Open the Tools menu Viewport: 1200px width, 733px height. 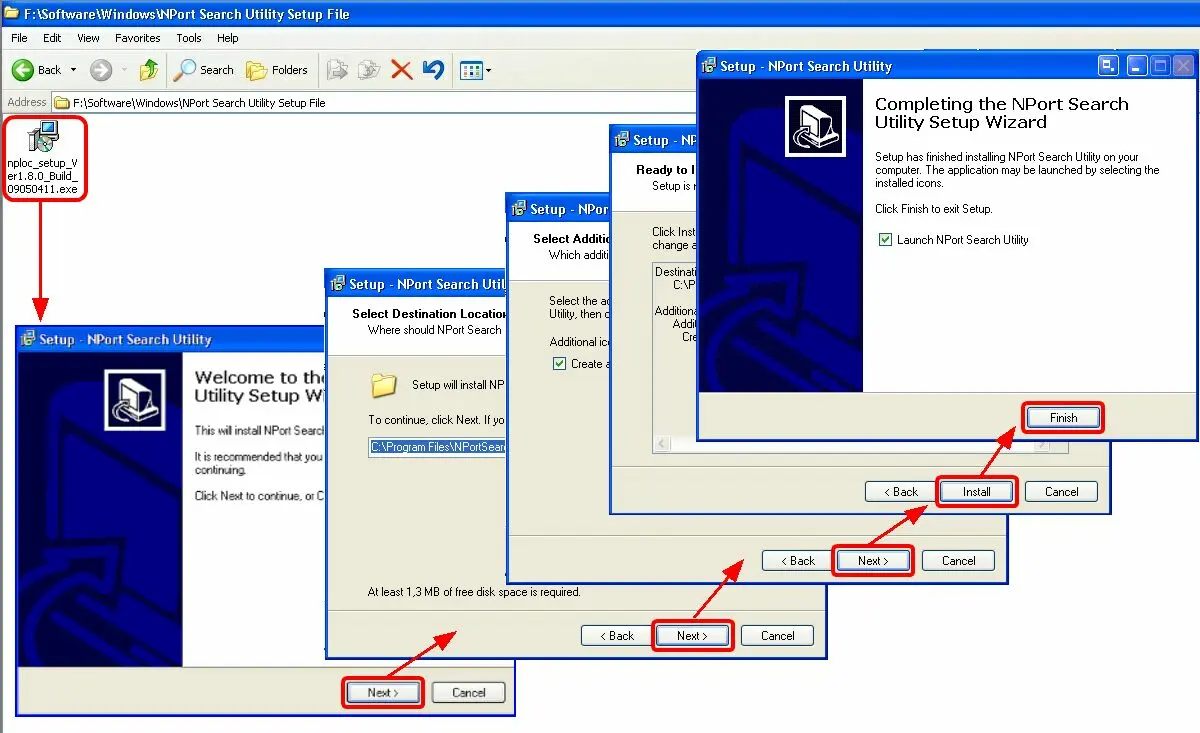click(189, 38)
